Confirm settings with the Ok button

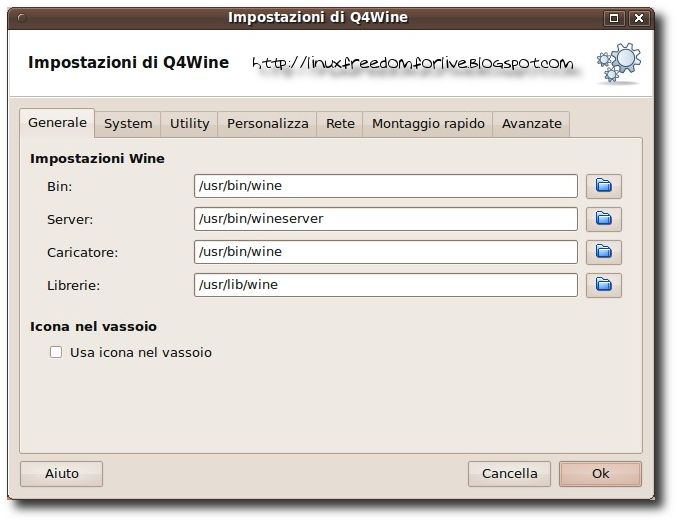pyautogui.click(x=600, y=474)
